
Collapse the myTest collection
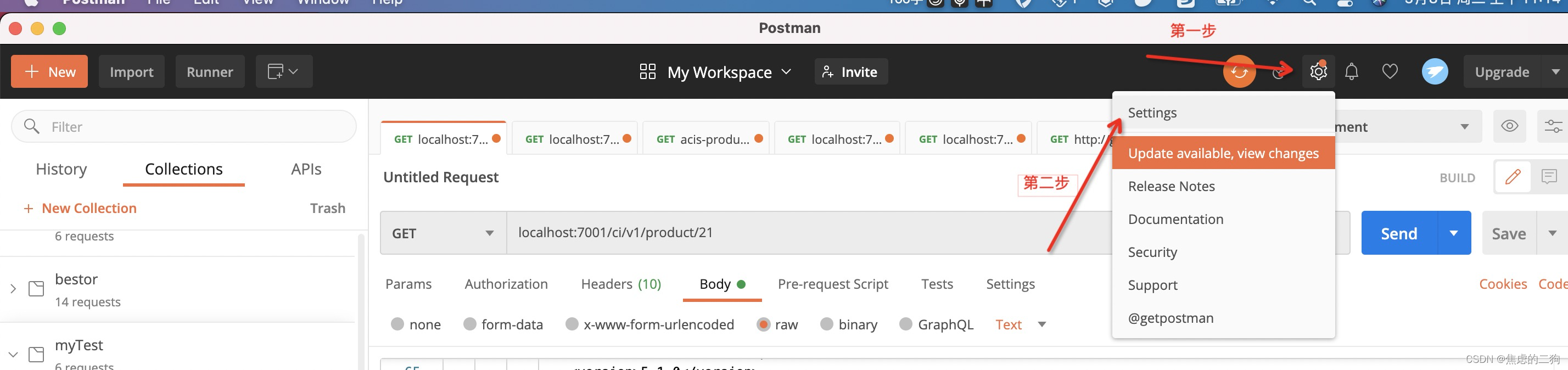pos(13,354)
